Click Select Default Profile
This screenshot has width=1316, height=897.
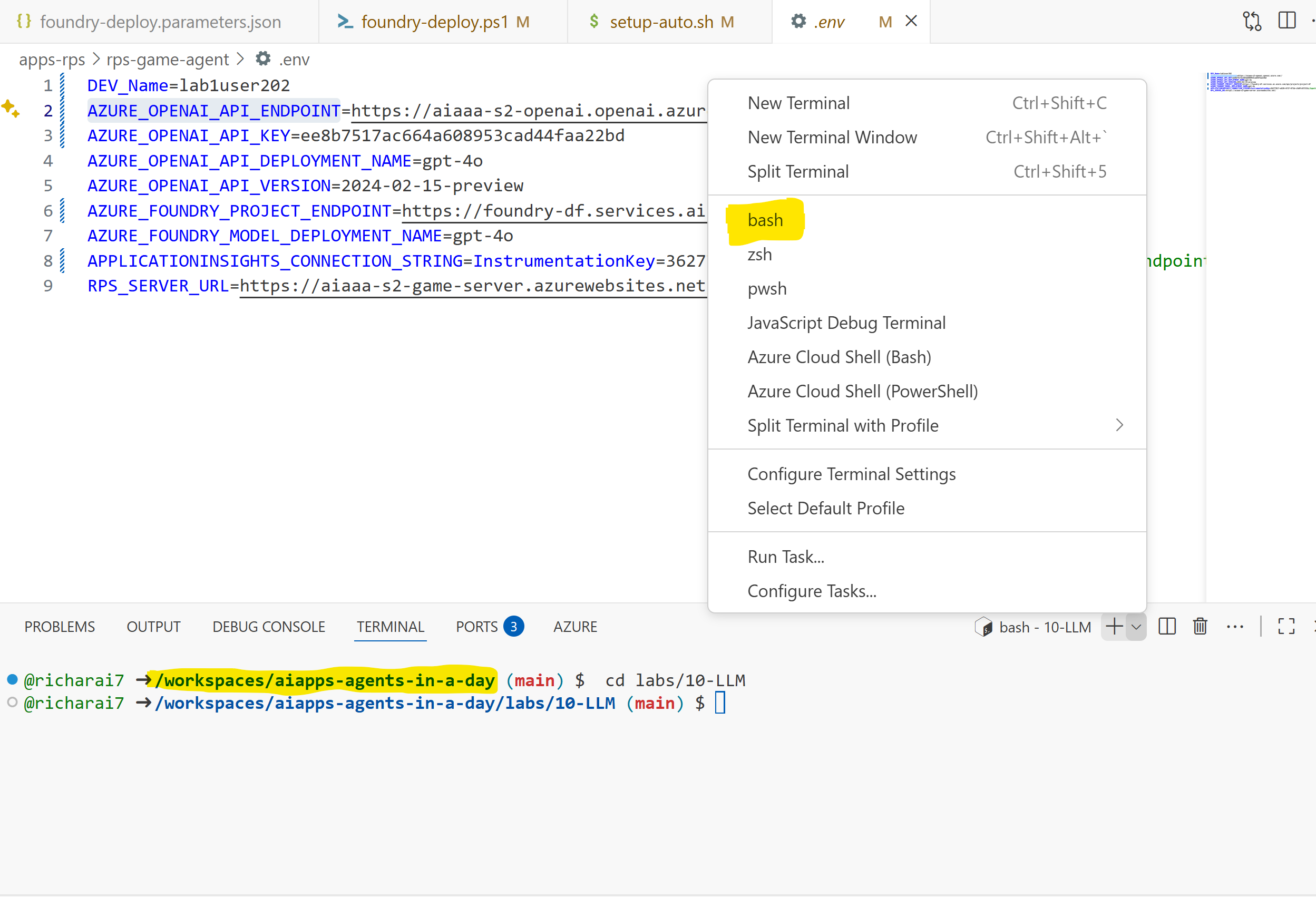[x=826, y=508]
